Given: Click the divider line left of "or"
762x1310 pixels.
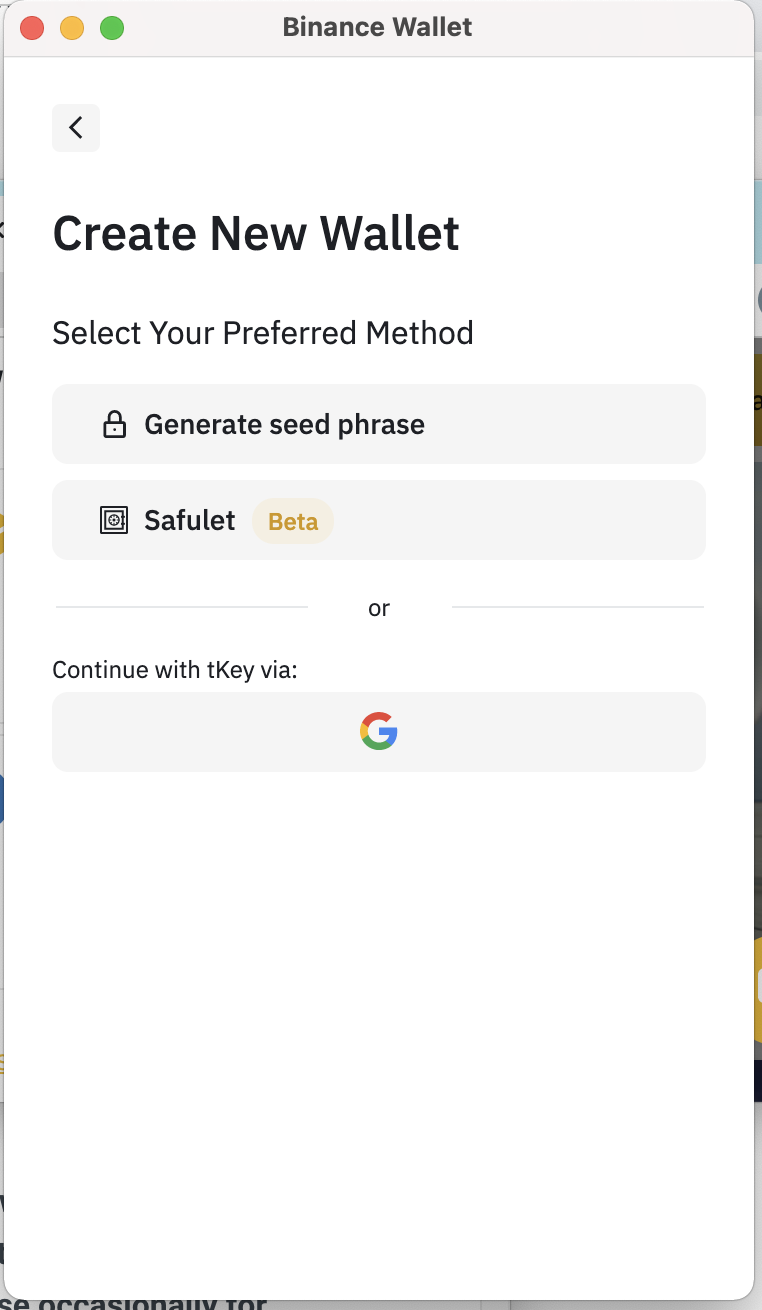Looking at the screenshot, I should point(182,607).
